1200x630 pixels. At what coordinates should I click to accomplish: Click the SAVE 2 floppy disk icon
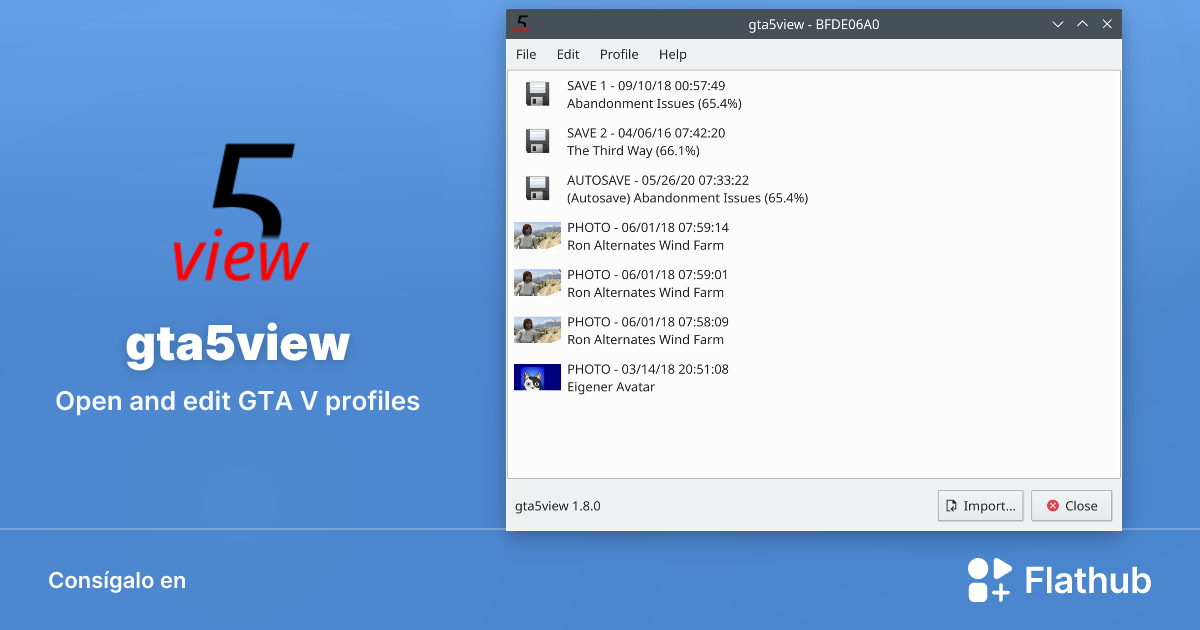coord(537,140)
